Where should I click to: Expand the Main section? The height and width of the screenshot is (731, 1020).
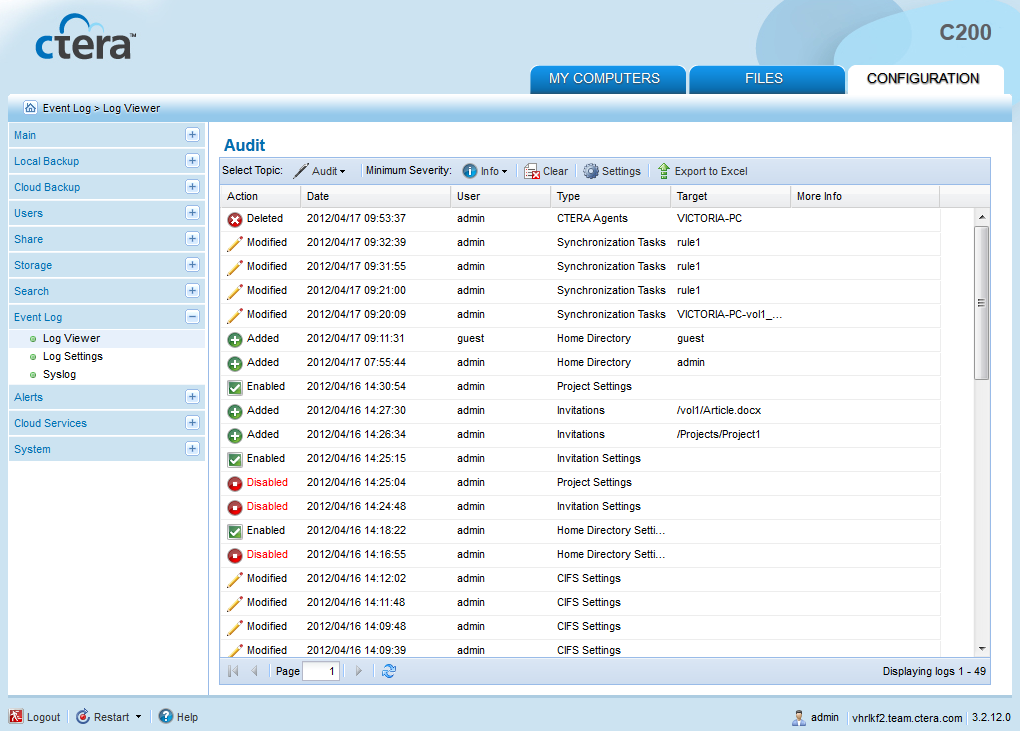pos(192,135)
